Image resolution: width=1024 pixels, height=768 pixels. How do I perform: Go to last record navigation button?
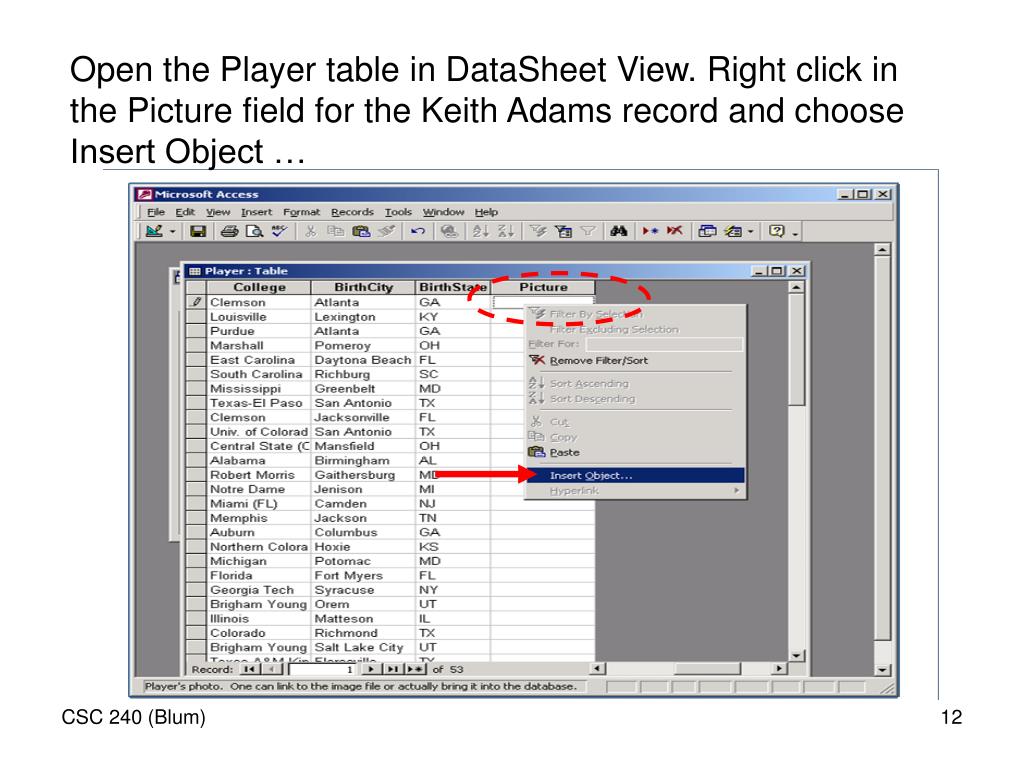[392, 669]
